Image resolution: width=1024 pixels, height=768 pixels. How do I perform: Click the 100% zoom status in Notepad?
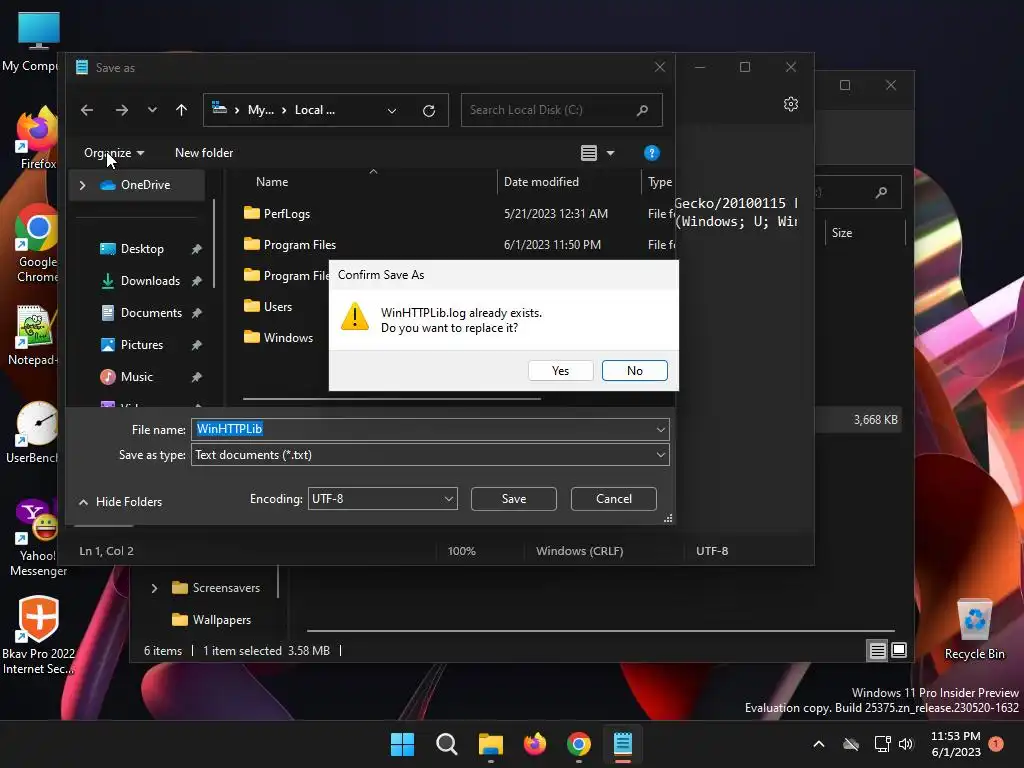[462, 551]
